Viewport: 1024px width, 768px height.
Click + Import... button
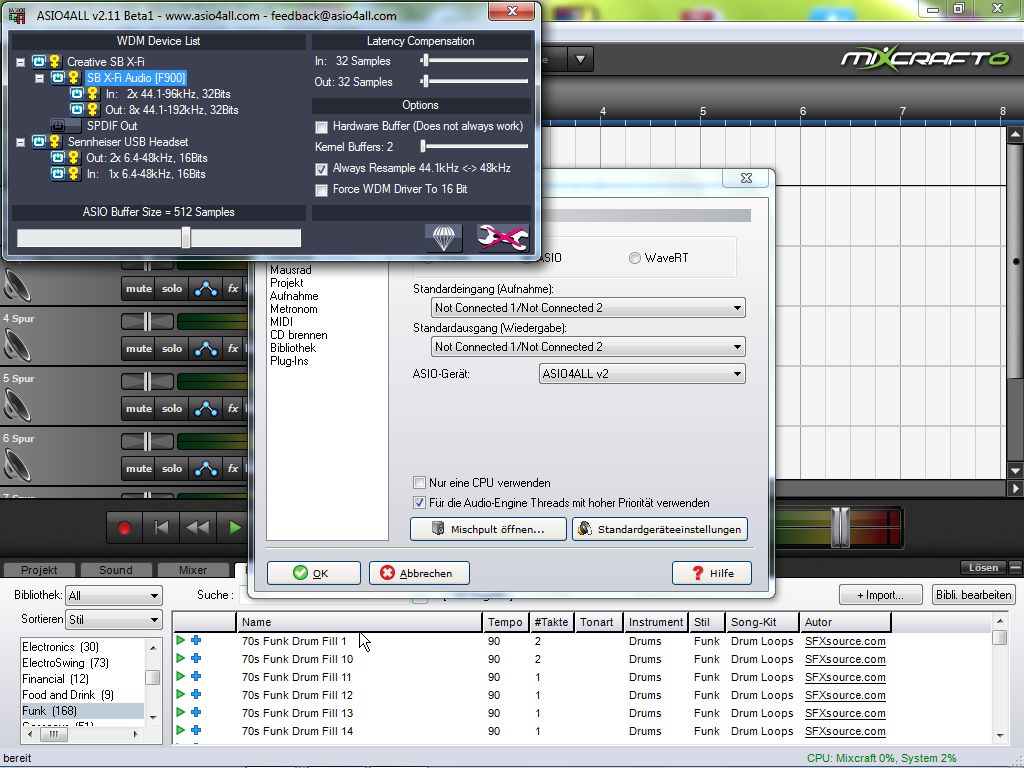pyautogui.click(x=880, y=595)
